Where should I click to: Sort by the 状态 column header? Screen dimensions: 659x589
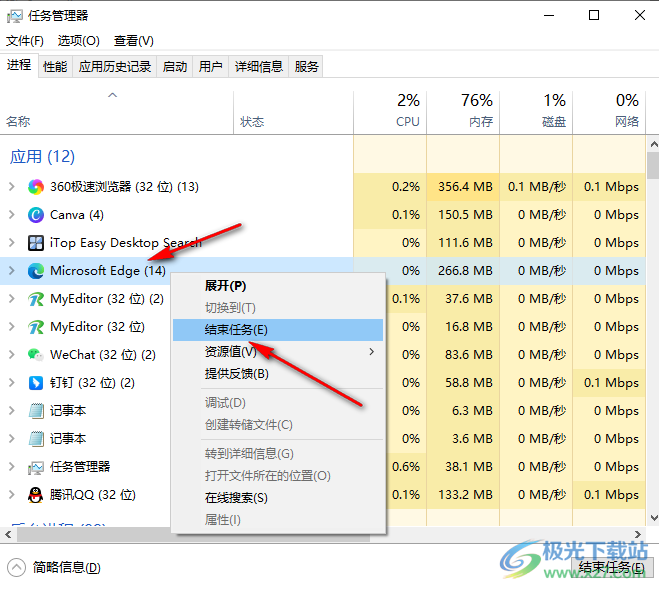click(293, 113)
